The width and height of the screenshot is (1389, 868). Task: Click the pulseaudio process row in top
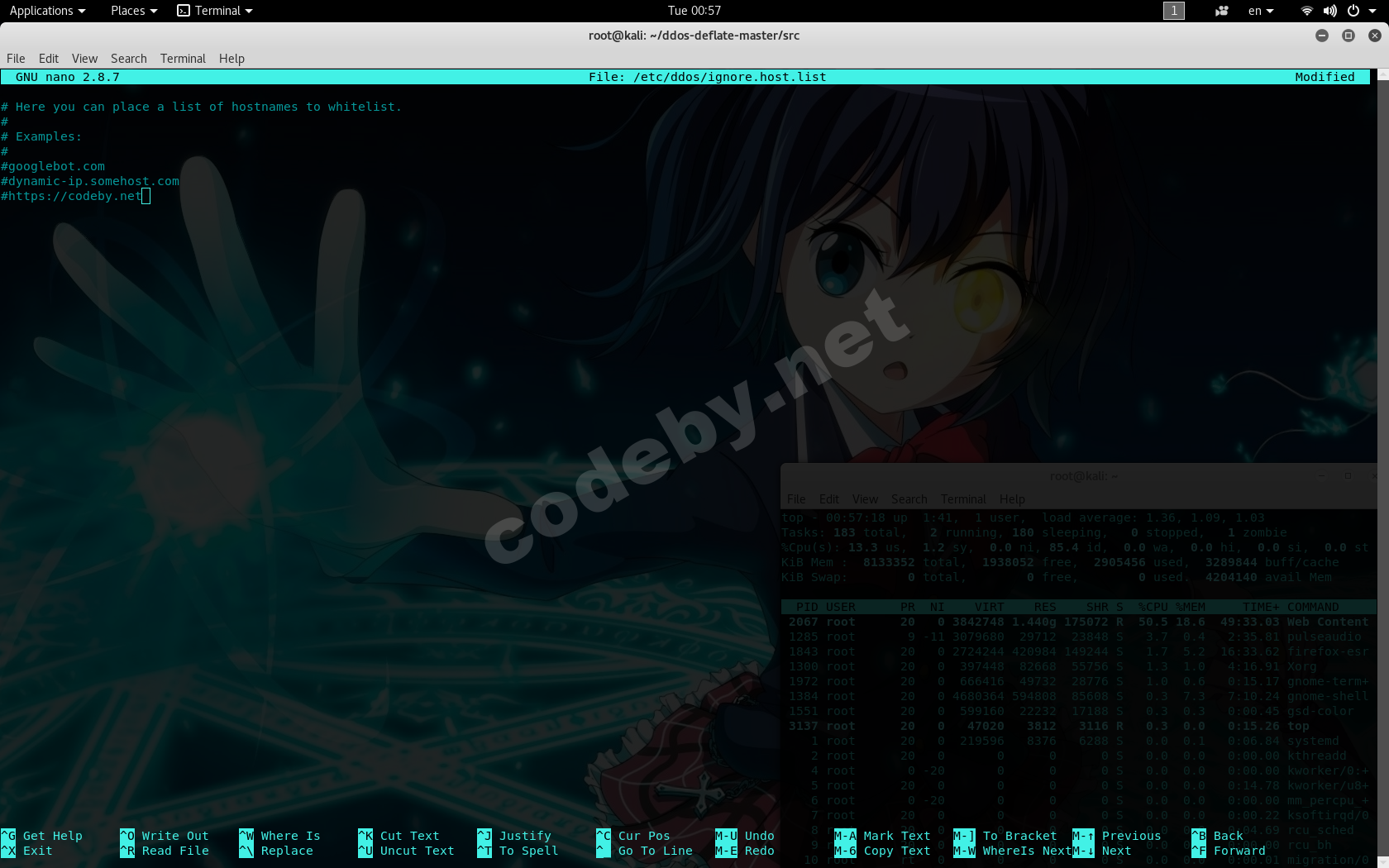pos(1078,637)
